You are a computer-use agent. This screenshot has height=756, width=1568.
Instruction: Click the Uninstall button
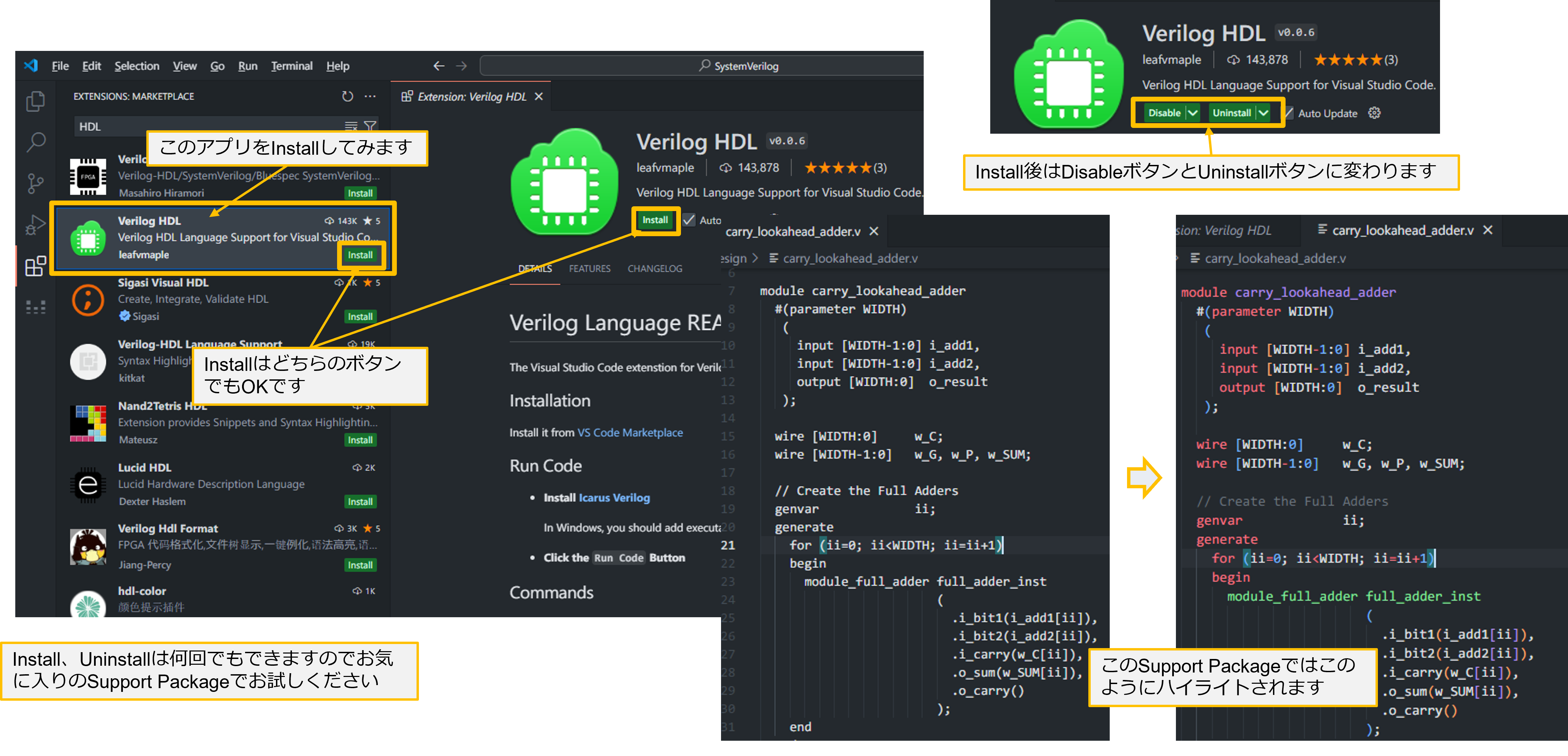[1231, 113]
